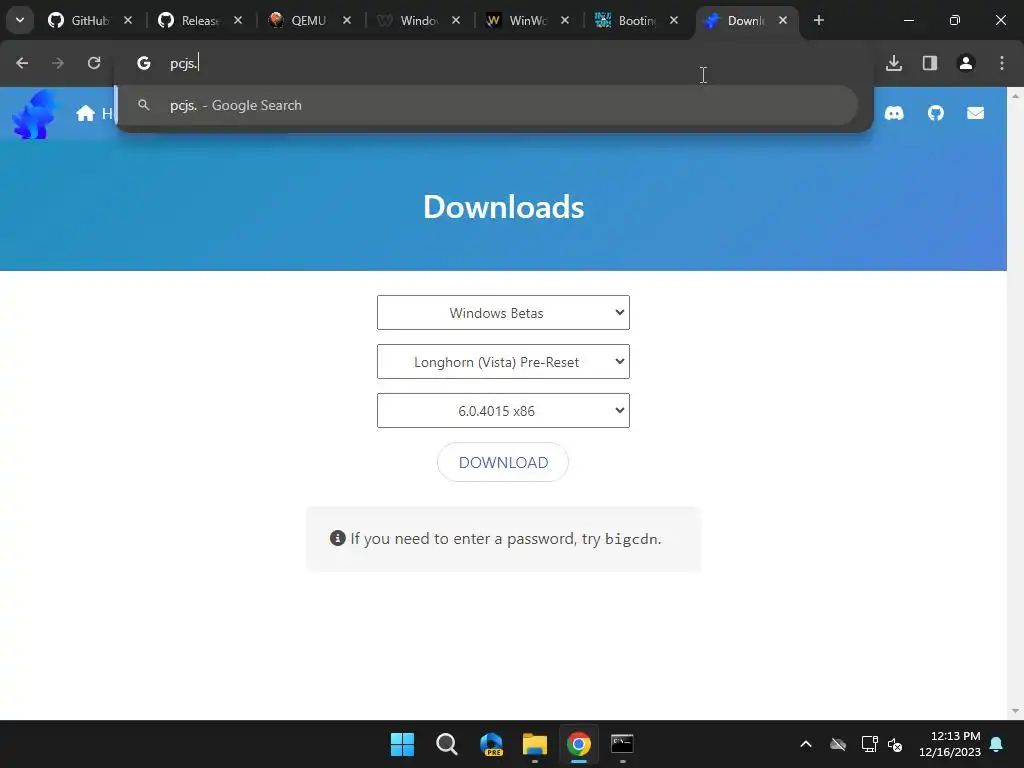Open the terminal app from taskbar
Image resolution: width=1024 pixels, height=768 pixels.
coord(622,744)
